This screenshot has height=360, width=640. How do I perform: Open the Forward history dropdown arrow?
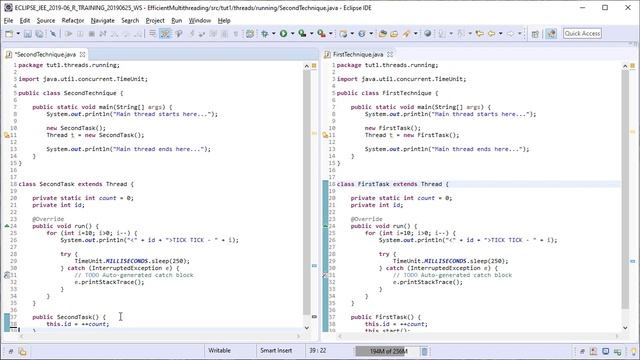click(x=520, y=34)
